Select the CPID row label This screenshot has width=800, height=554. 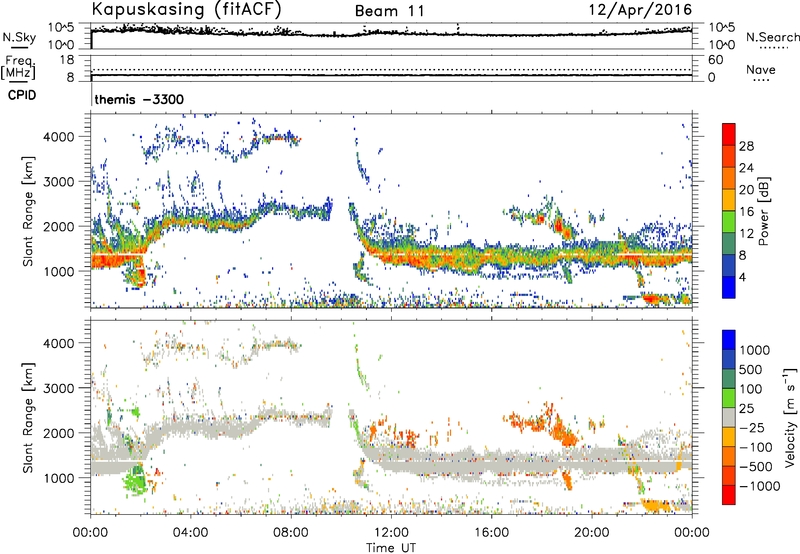click(22, 95)
